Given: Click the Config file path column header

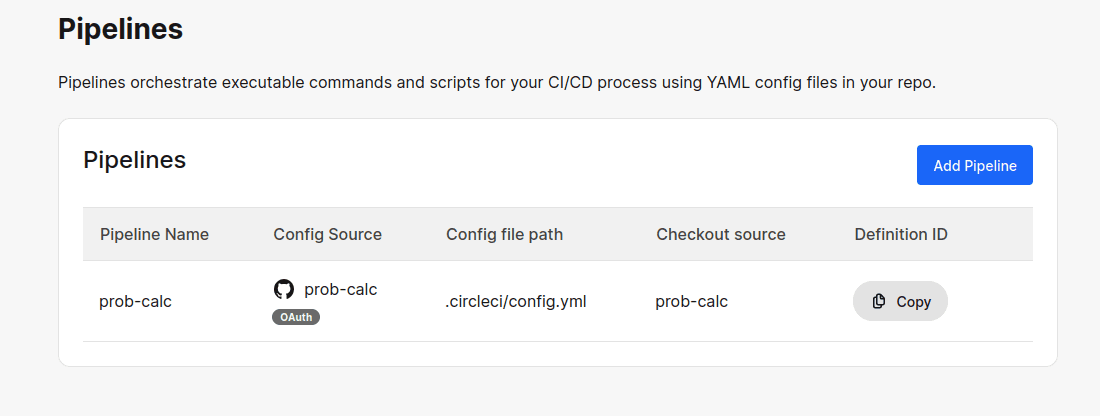Looking at the screenshot, I should [504, 234].
